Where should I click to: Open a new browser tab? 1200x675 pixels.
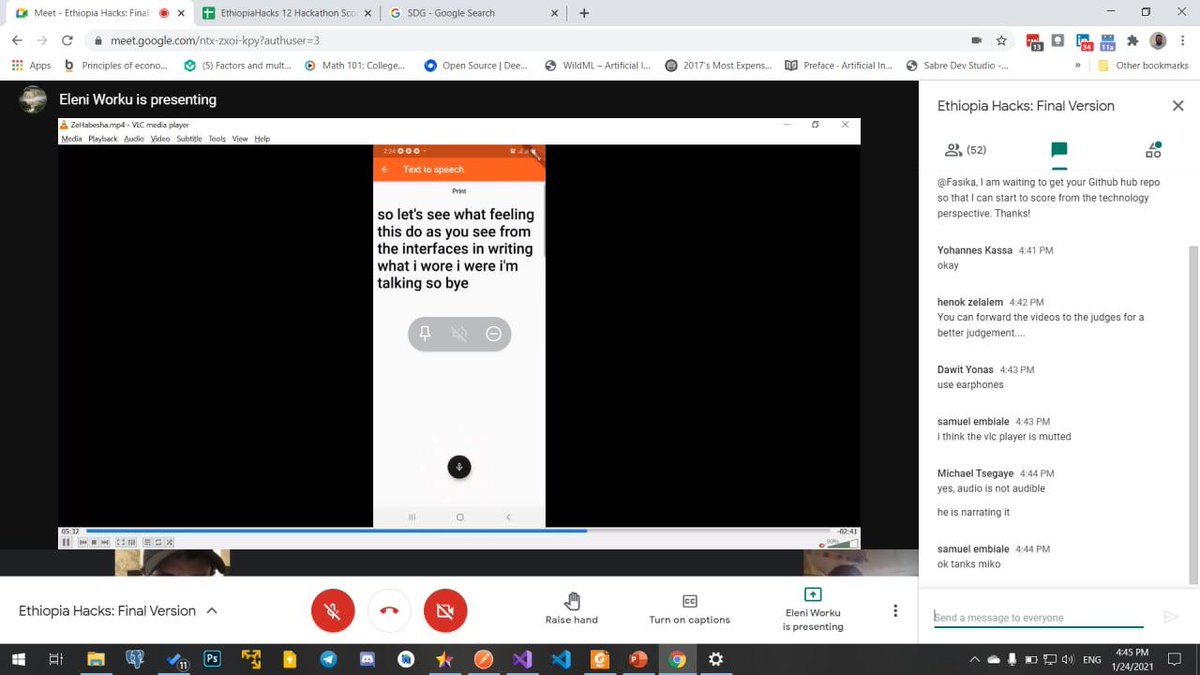pyautogui.click(x=584, y=13)
